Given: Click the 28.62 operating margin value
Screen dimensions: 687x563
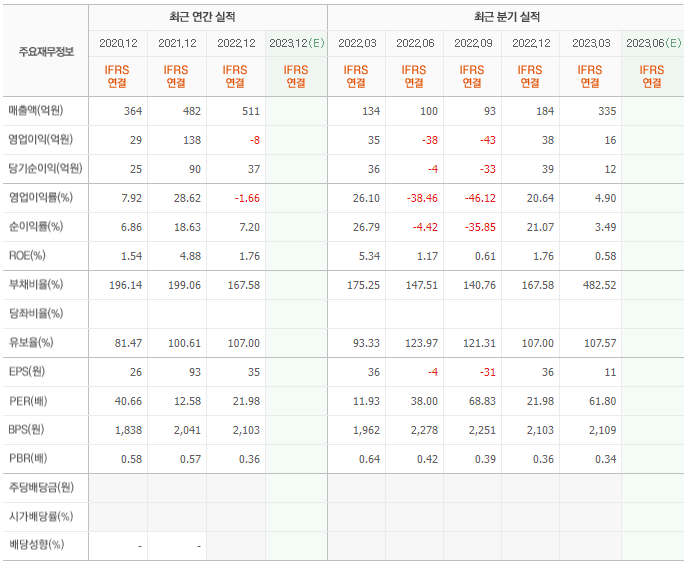Looking at the screenshot, I should click(x=187, y=198).
